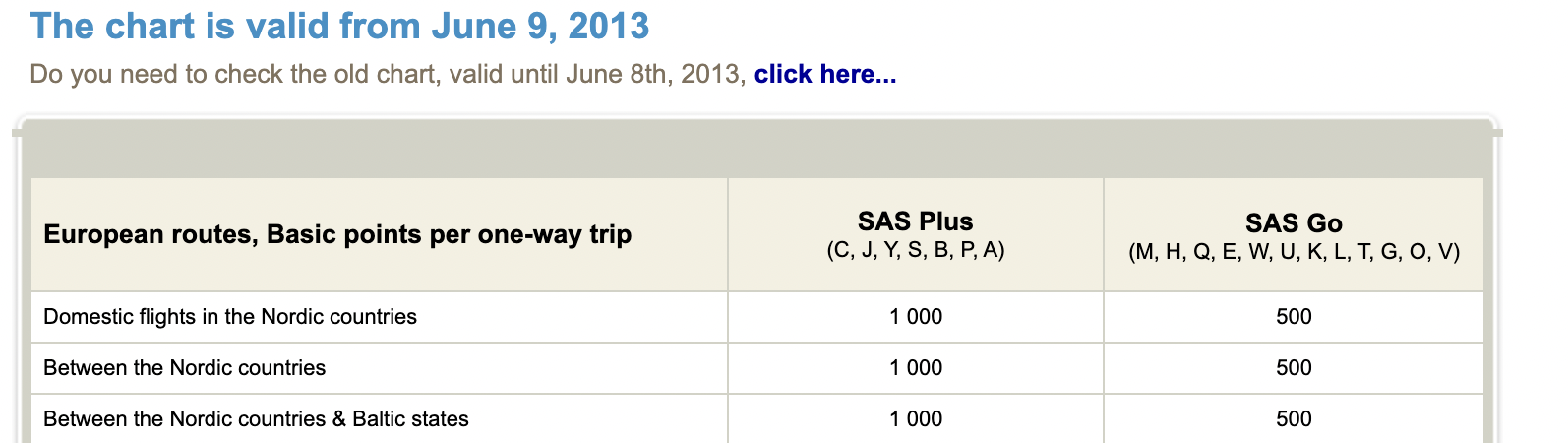Click the SAS Plus booking classes '(C, J, Y, S, B, P, A)'
The image size is (1568, 443).
pyautogui.click(x=915, y=250)
